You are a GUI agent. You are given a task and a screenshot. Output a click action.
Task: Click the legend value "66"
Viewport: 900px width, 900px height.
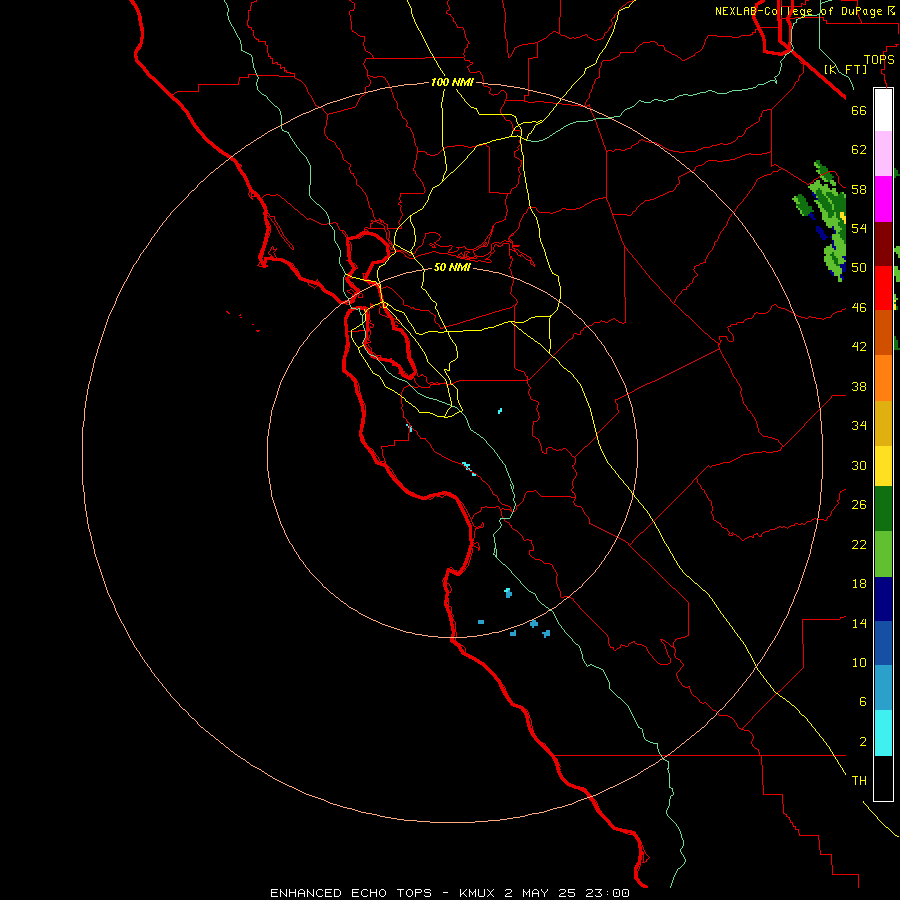[x=859, y=110]
